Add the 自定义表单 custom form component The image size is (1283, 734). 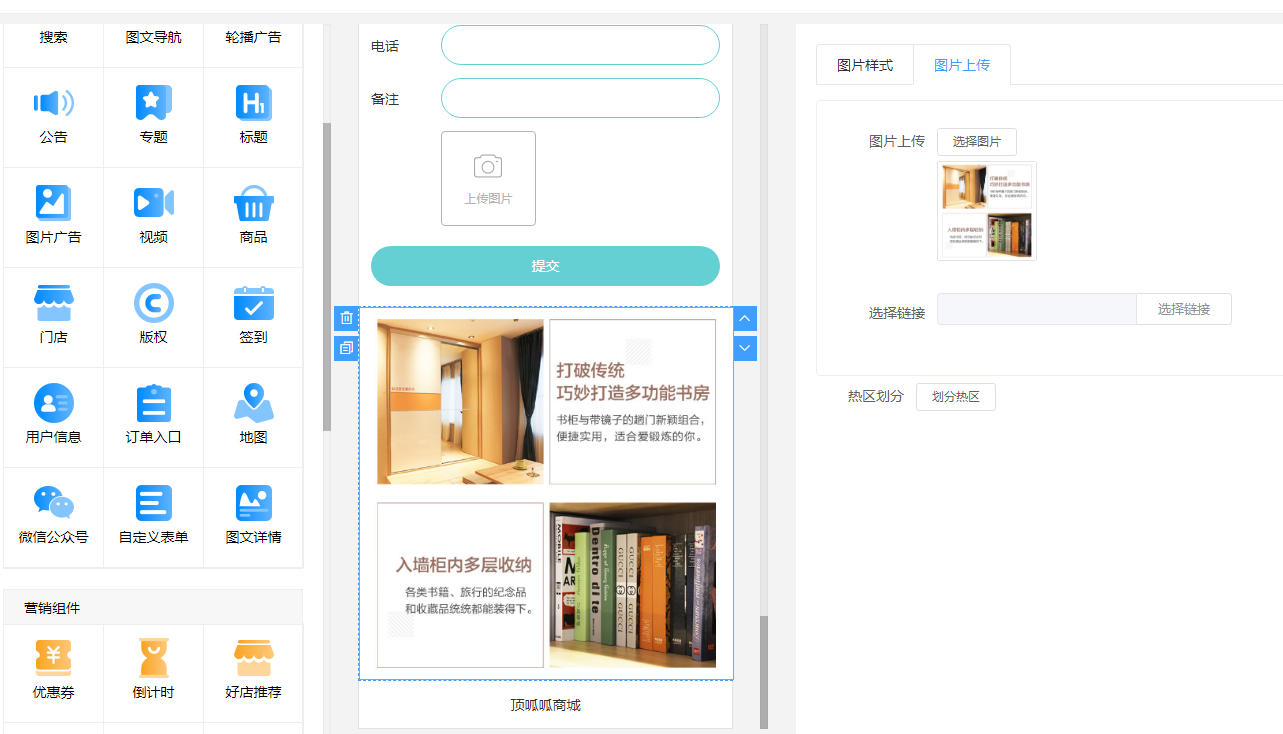(153, 517)
